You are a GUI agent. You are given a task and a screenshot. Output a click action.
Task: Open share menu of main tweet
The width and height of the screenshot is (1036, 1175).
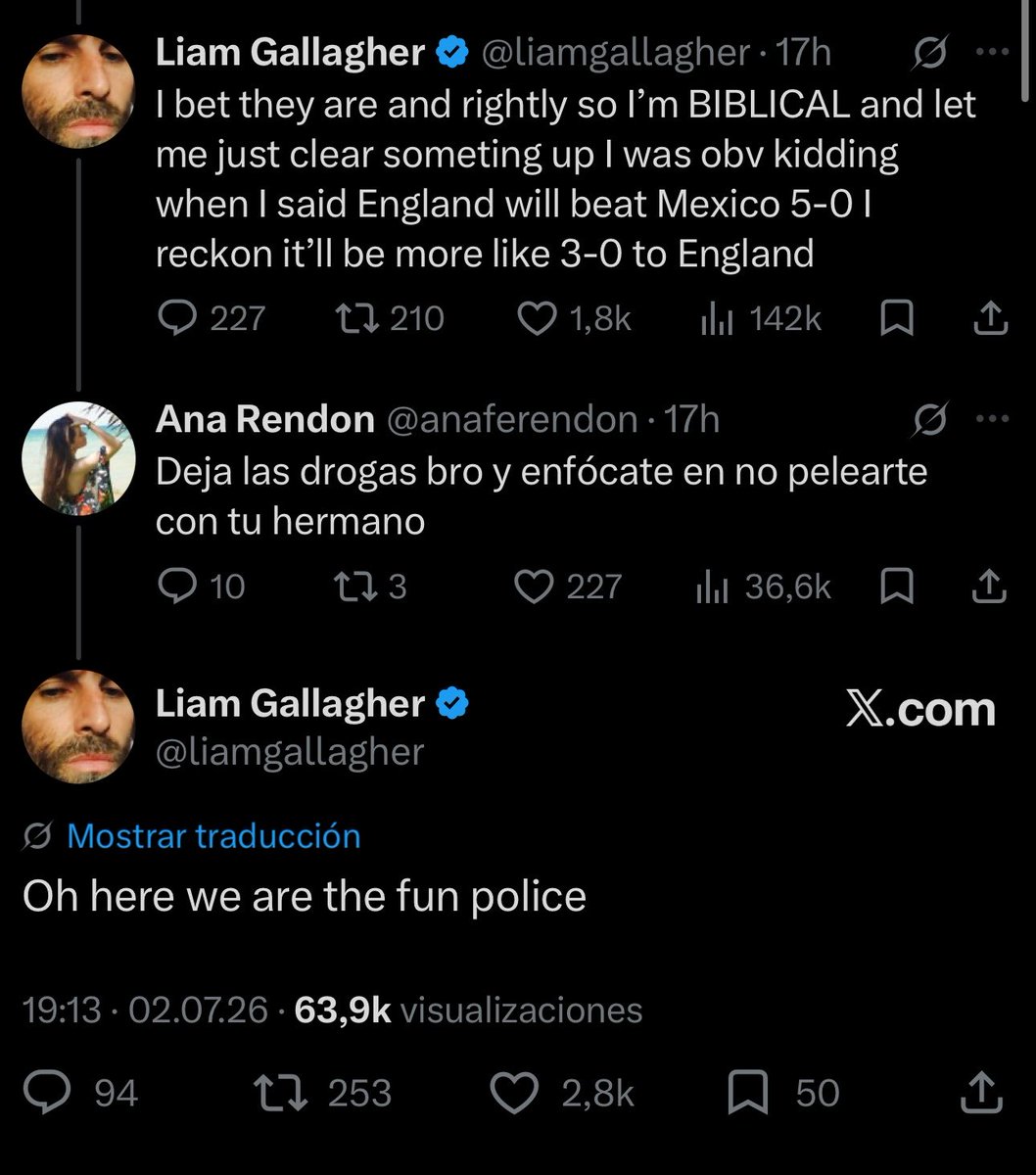coord(980,1092)
